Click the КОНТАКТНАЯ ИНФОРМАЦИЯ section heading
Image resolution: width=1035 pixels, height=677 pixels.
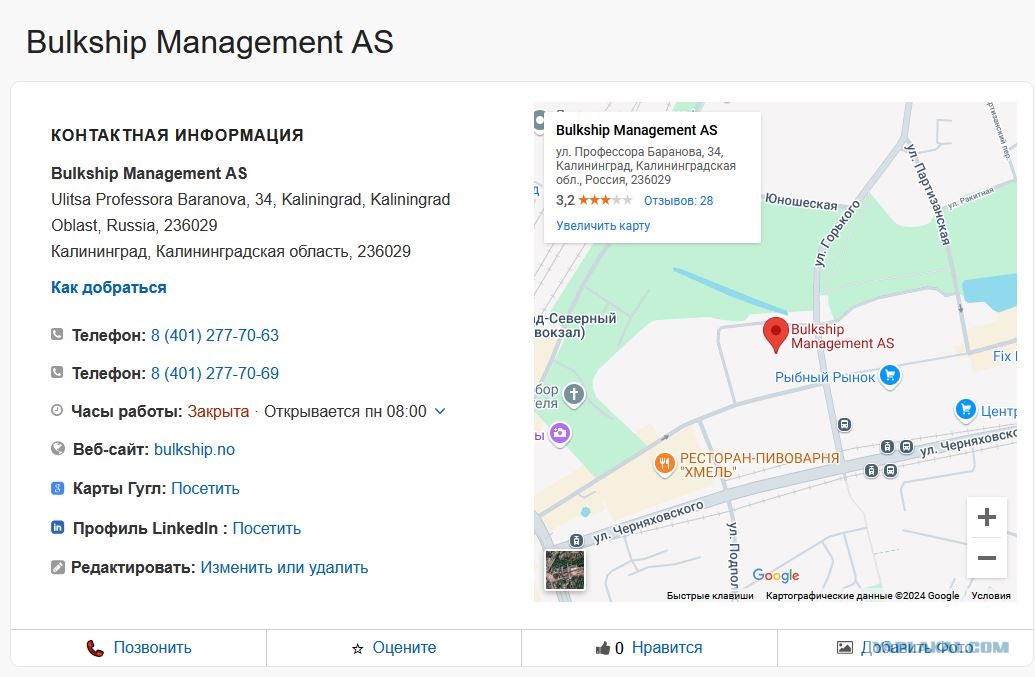pos(177,135)
